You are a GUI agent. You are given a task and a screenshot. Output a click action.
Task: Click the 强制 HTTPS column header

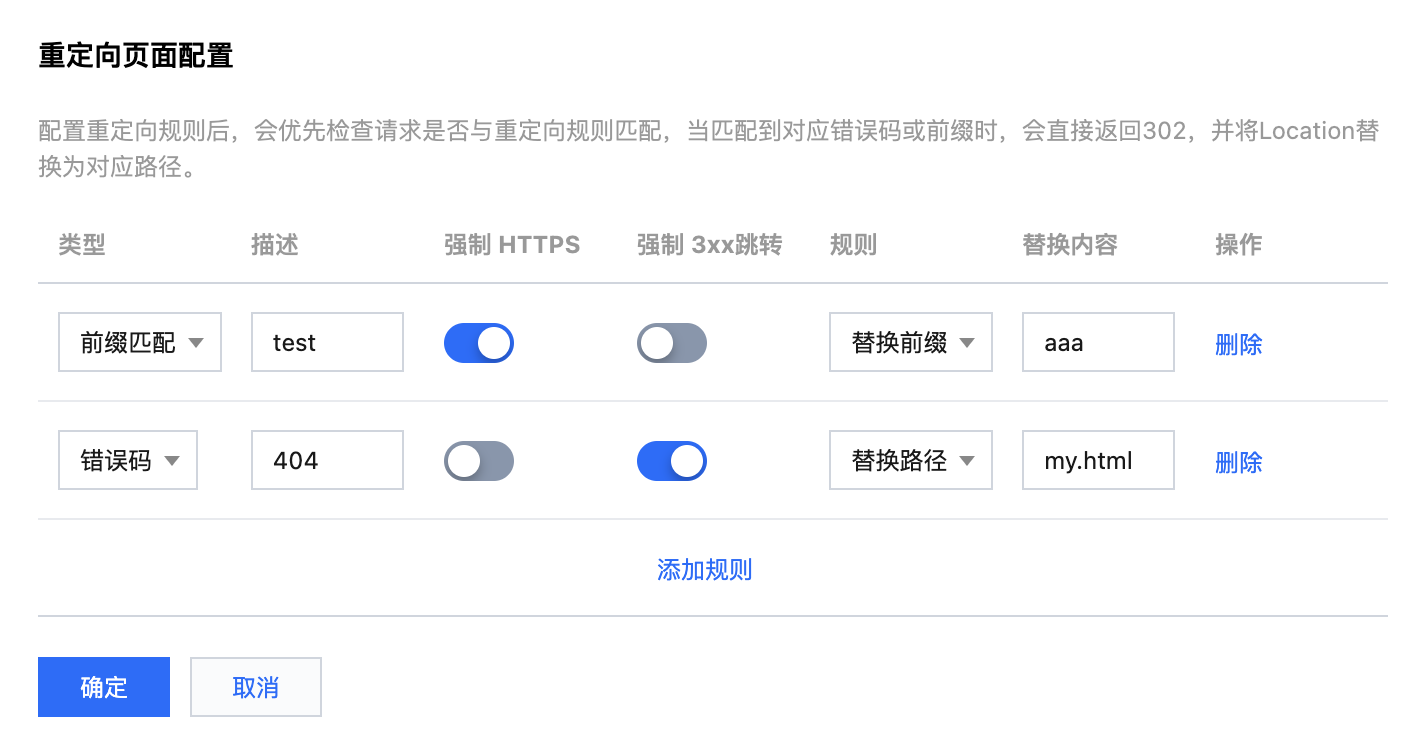pos(512,245)
